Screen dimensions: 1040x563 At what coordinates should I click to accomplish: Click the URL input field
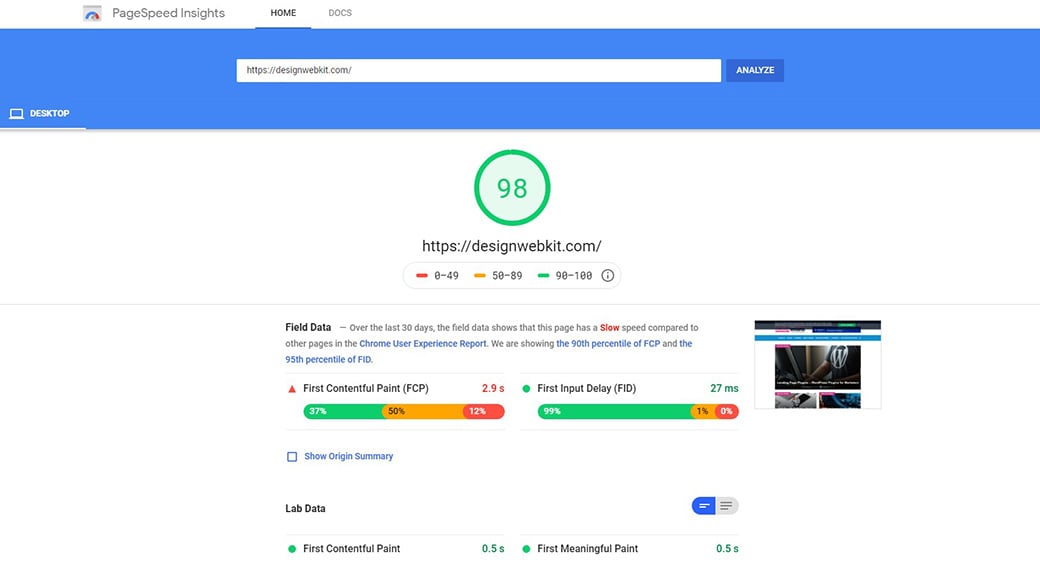coord(478,71)
